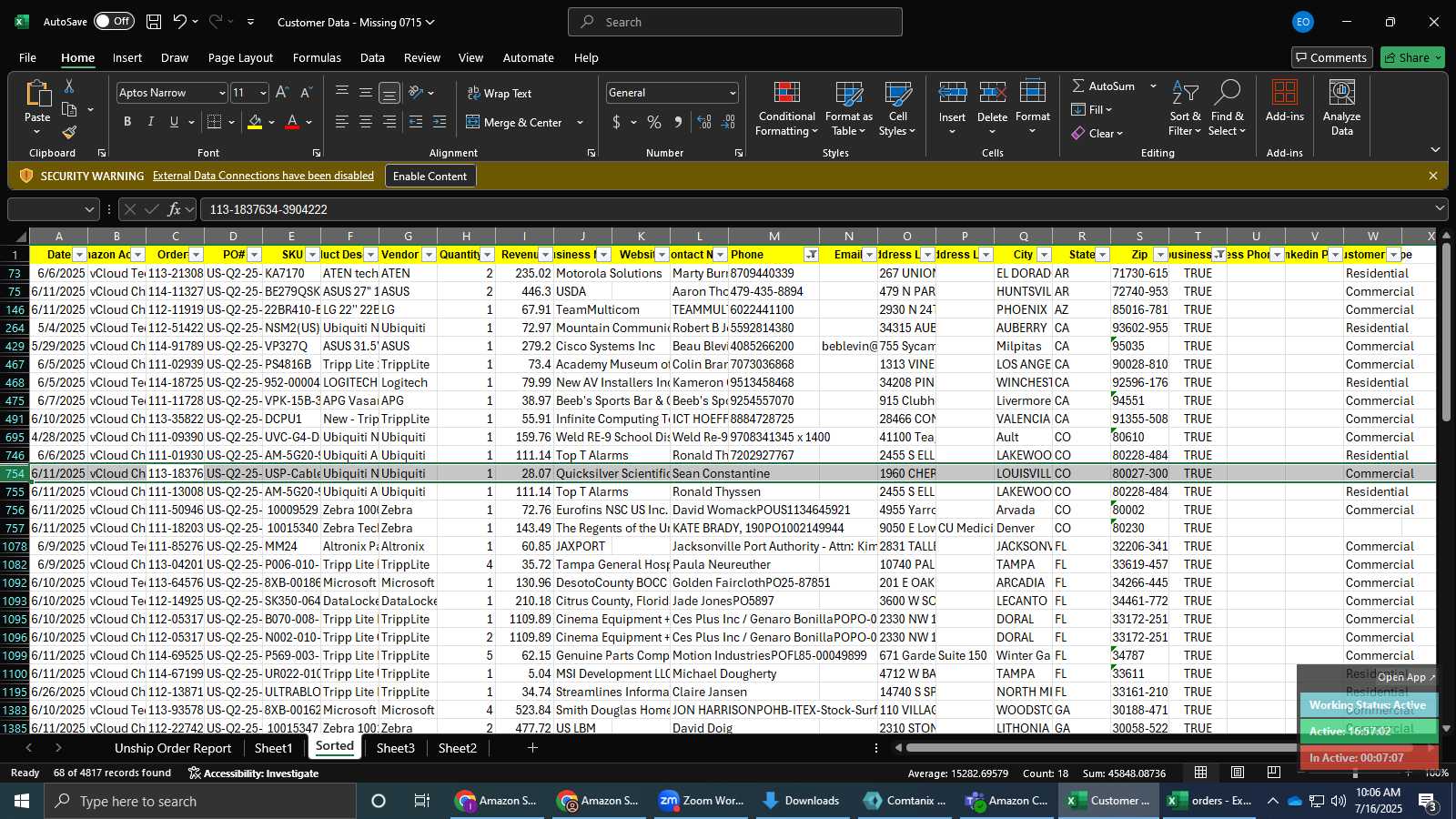Screen dimensions: 1456x819
Task: Switch to Page Layout view in status bar
Action: click(x=1238, y=773)
